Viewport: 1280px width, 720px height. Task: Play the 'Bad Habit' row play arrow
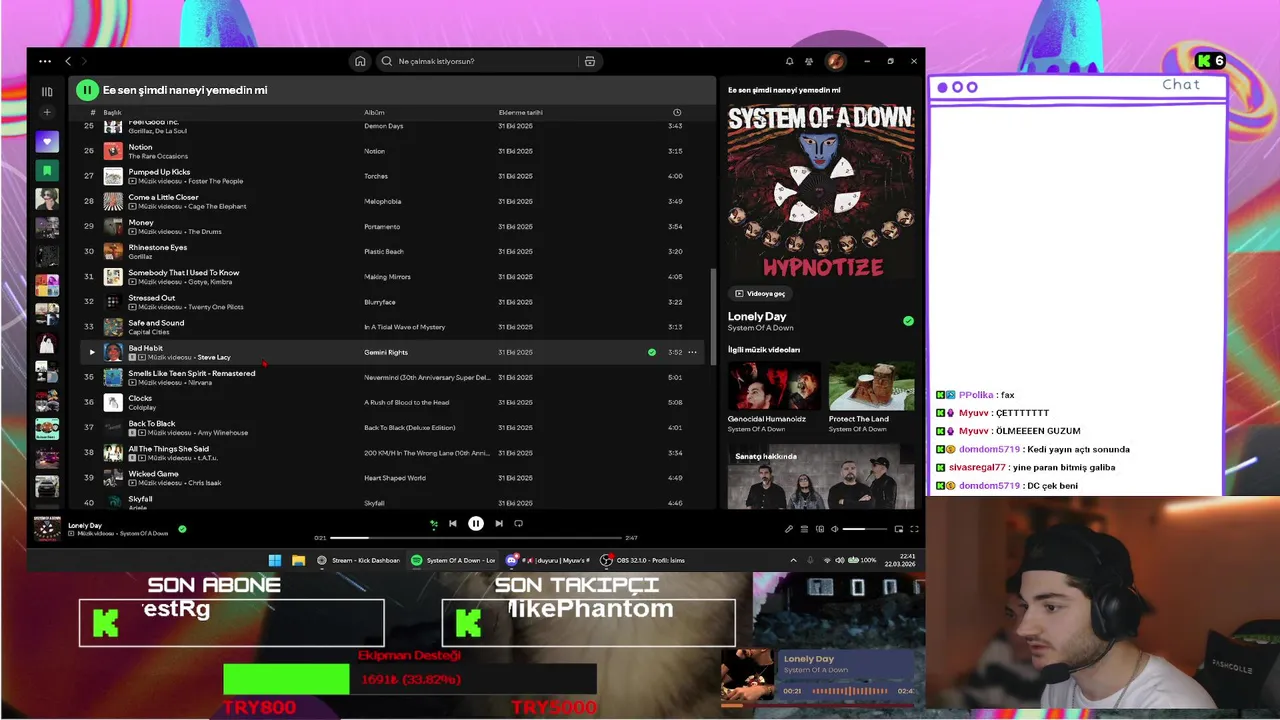(92, 352)
